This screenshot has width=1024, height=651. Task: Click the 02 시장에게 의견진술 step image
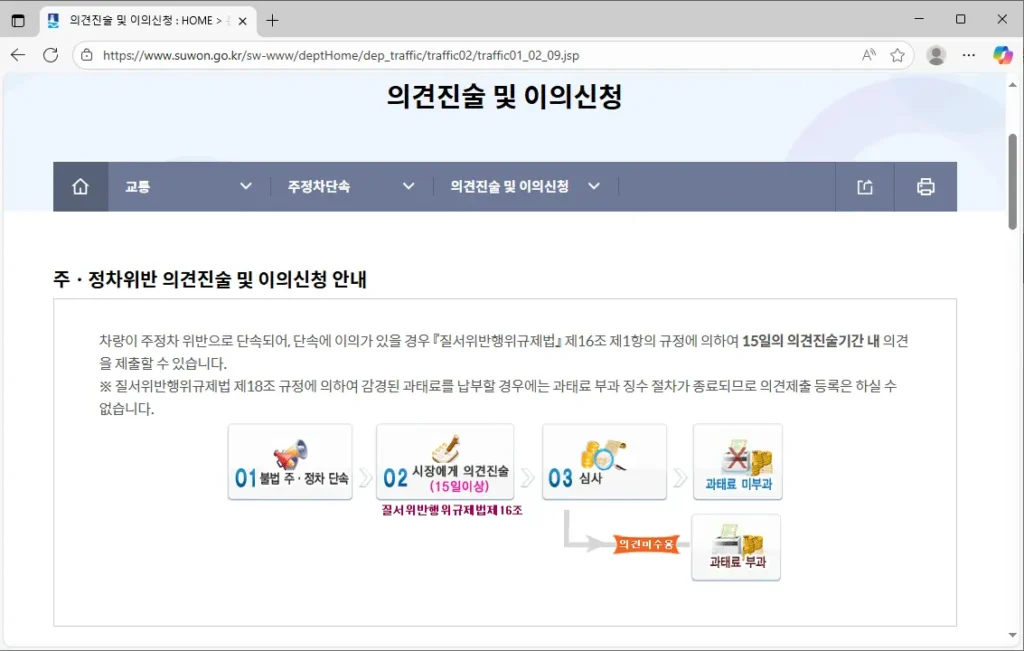pos(445,462)
